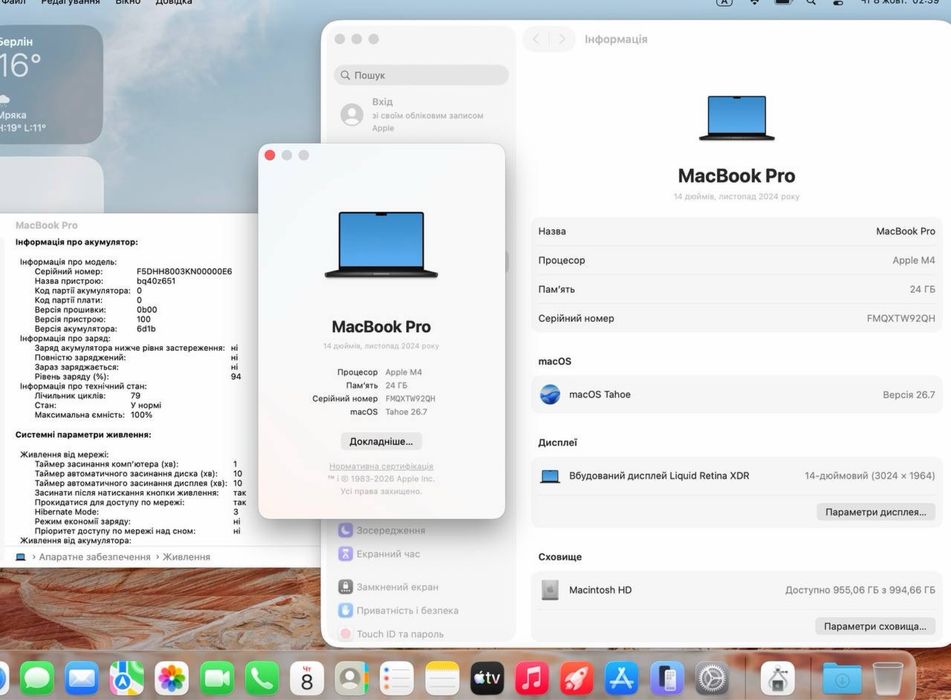Click the Macintosh HD drive icon
Image resolution: width=951 pixels, height=700 pixels.
point(550,590)
